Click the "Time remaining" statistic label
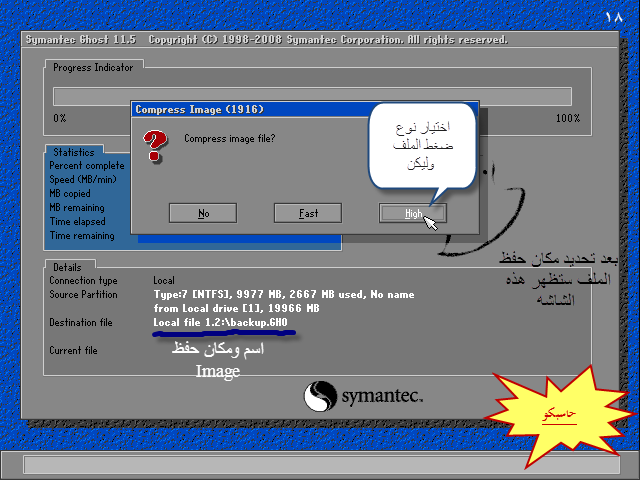 pyautogui.click(x=82, y=236)
